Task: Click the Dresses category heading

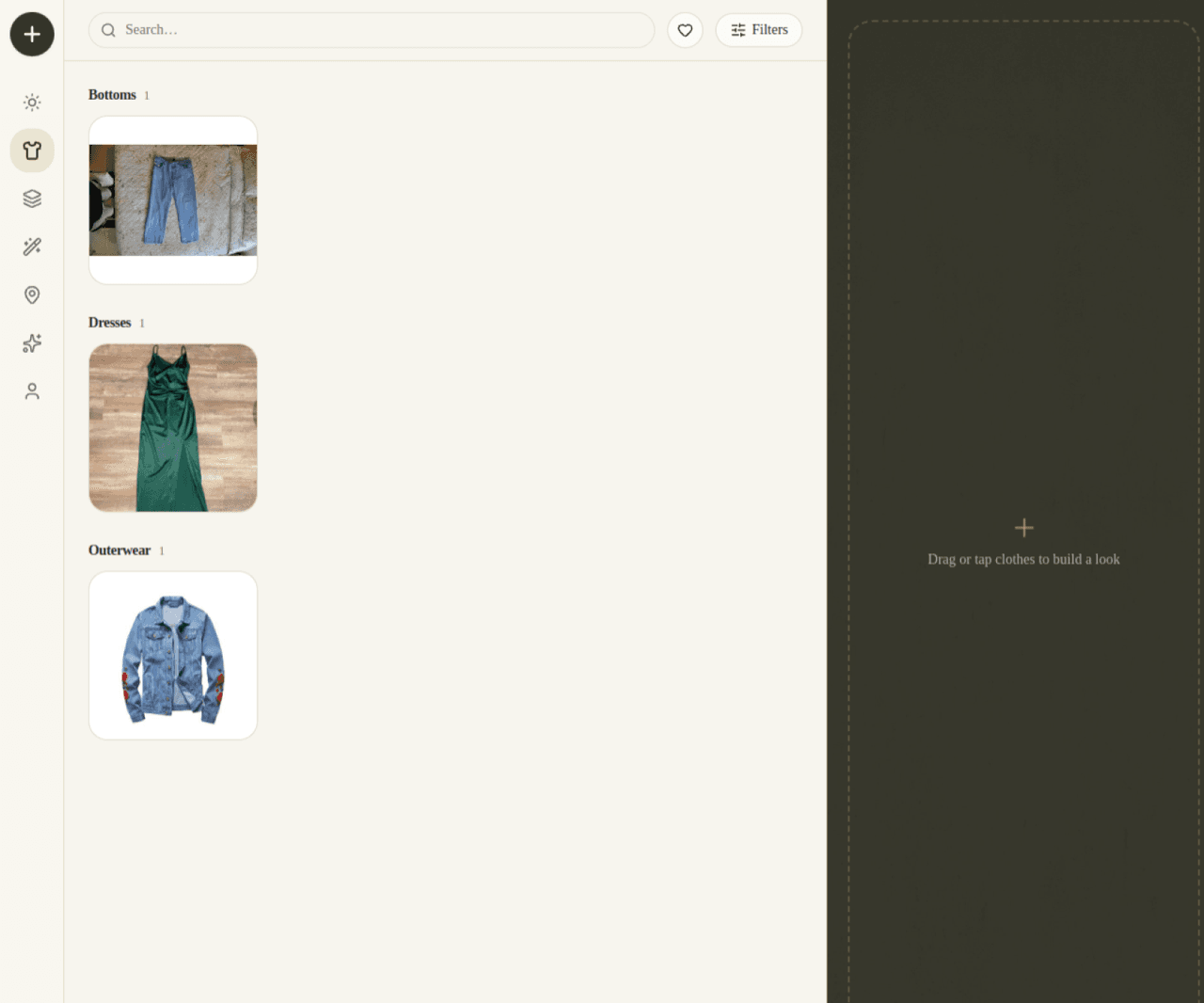Action: (109, 323)
